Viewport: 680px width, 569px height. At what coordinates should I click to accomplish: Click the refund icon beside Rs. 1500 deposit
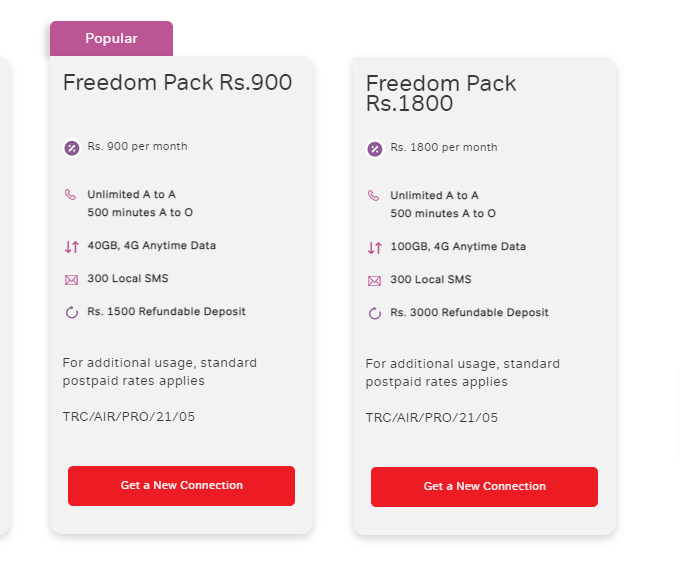pos(72,312)
